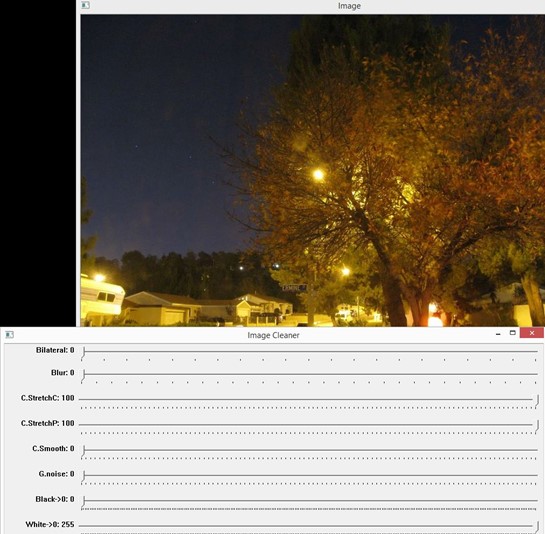Minimize the Image Cleaner window
The width and height of the screenshot is (545, 534).
(498, 334)
